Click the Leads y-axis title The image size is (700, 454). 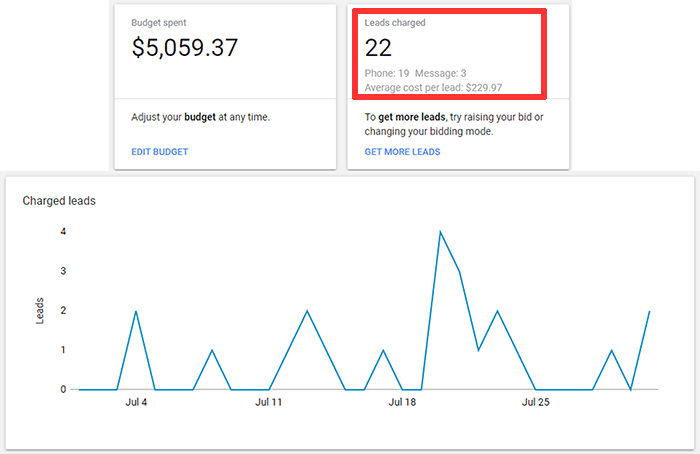[40, 311]
